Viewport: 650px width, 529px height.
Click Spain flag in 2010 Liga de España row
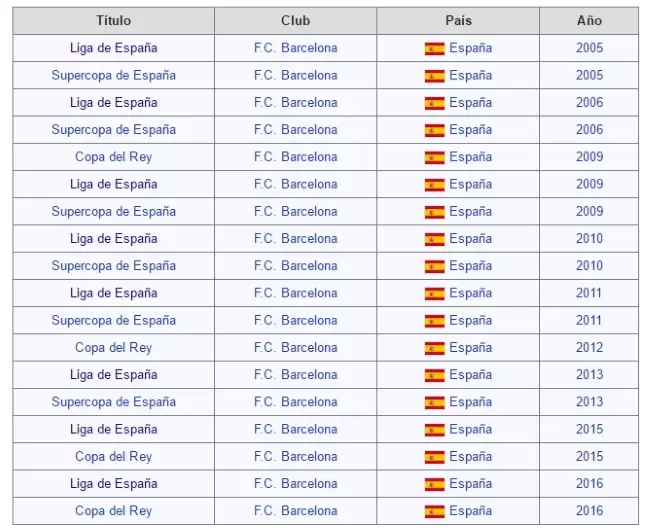point(434,239)
